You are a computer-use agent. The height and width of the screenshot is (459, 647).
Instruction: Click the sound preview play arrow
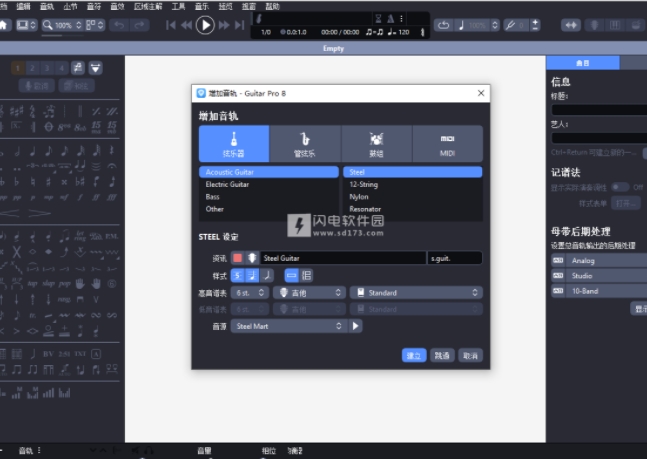click(355, 326)
